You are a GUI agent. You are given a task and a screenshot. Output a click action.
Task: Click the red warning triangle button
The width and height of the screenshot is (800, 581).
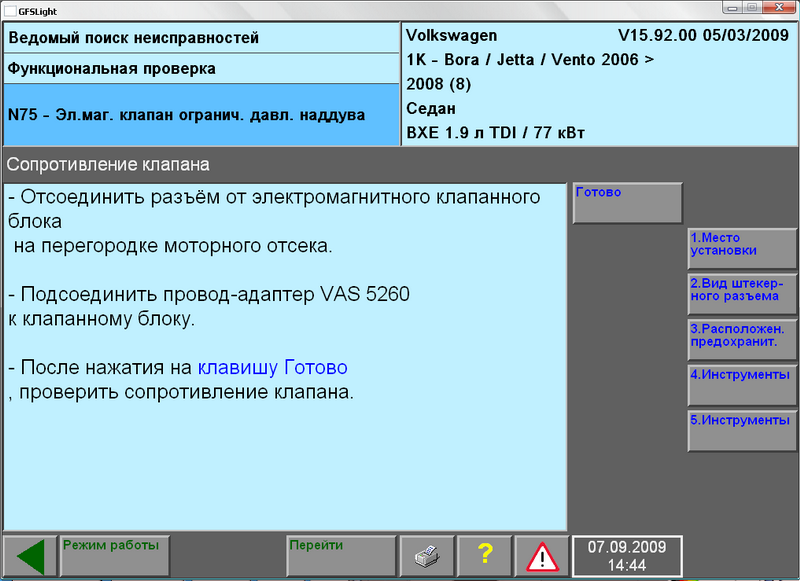click(x=542, y=556)
